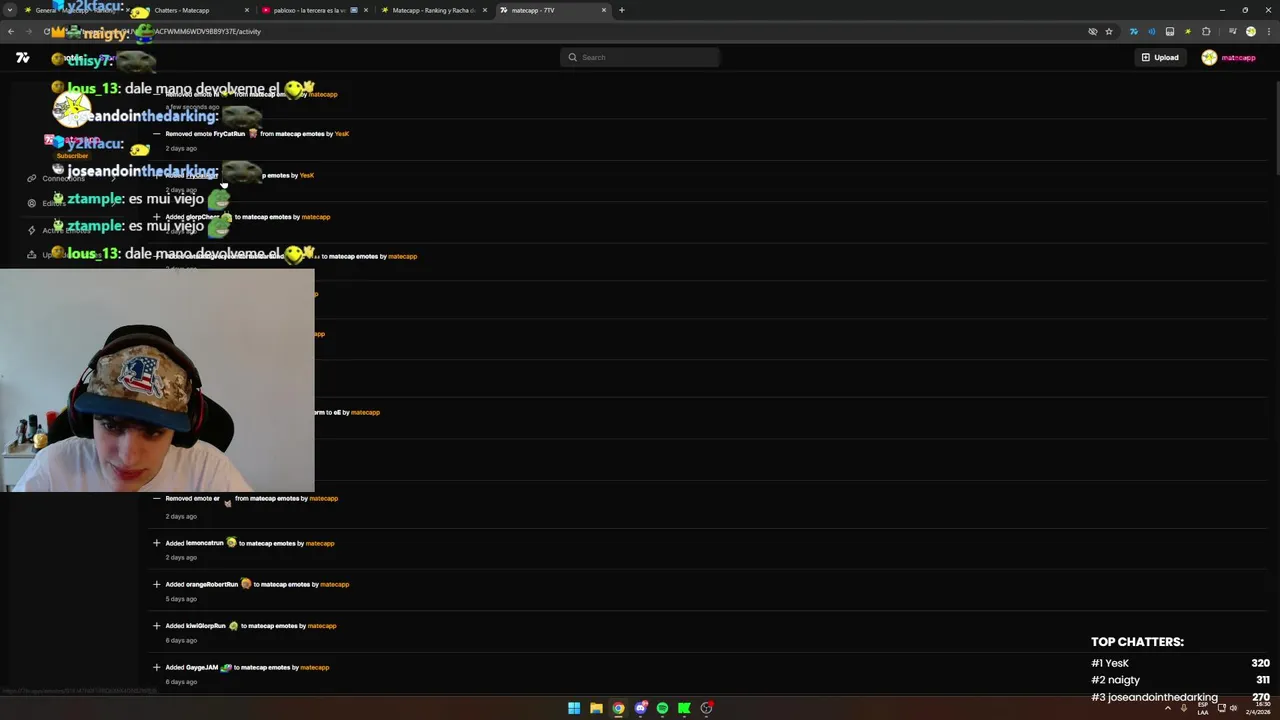Expand the system tray hidden icons chevron
The image size is (1280, 720).
1167,708
